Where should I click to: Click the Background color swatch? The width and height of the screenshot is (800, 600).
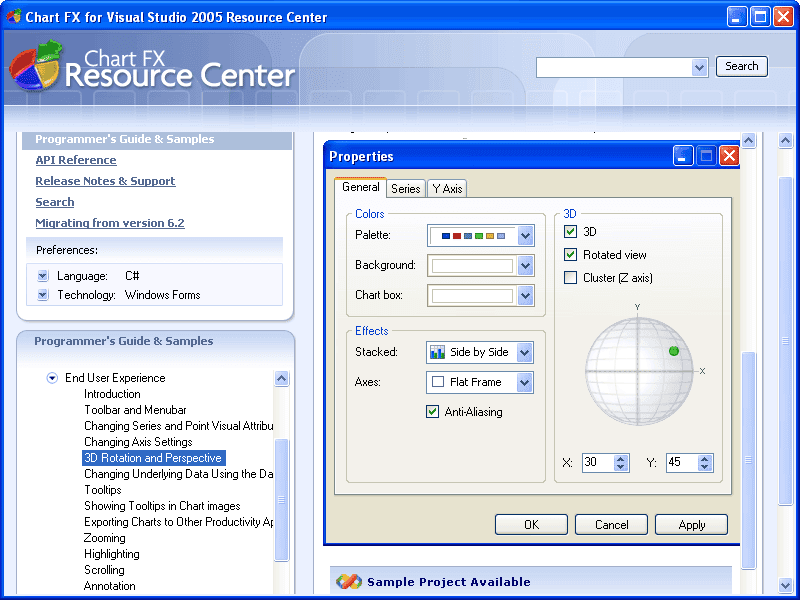(x=472, y=266)
